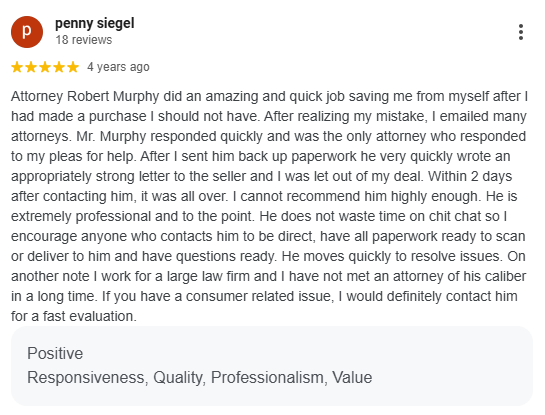Click the third rating star
Image resolution: width=545 pixels, height=415 pixels.
click(45, 67)
